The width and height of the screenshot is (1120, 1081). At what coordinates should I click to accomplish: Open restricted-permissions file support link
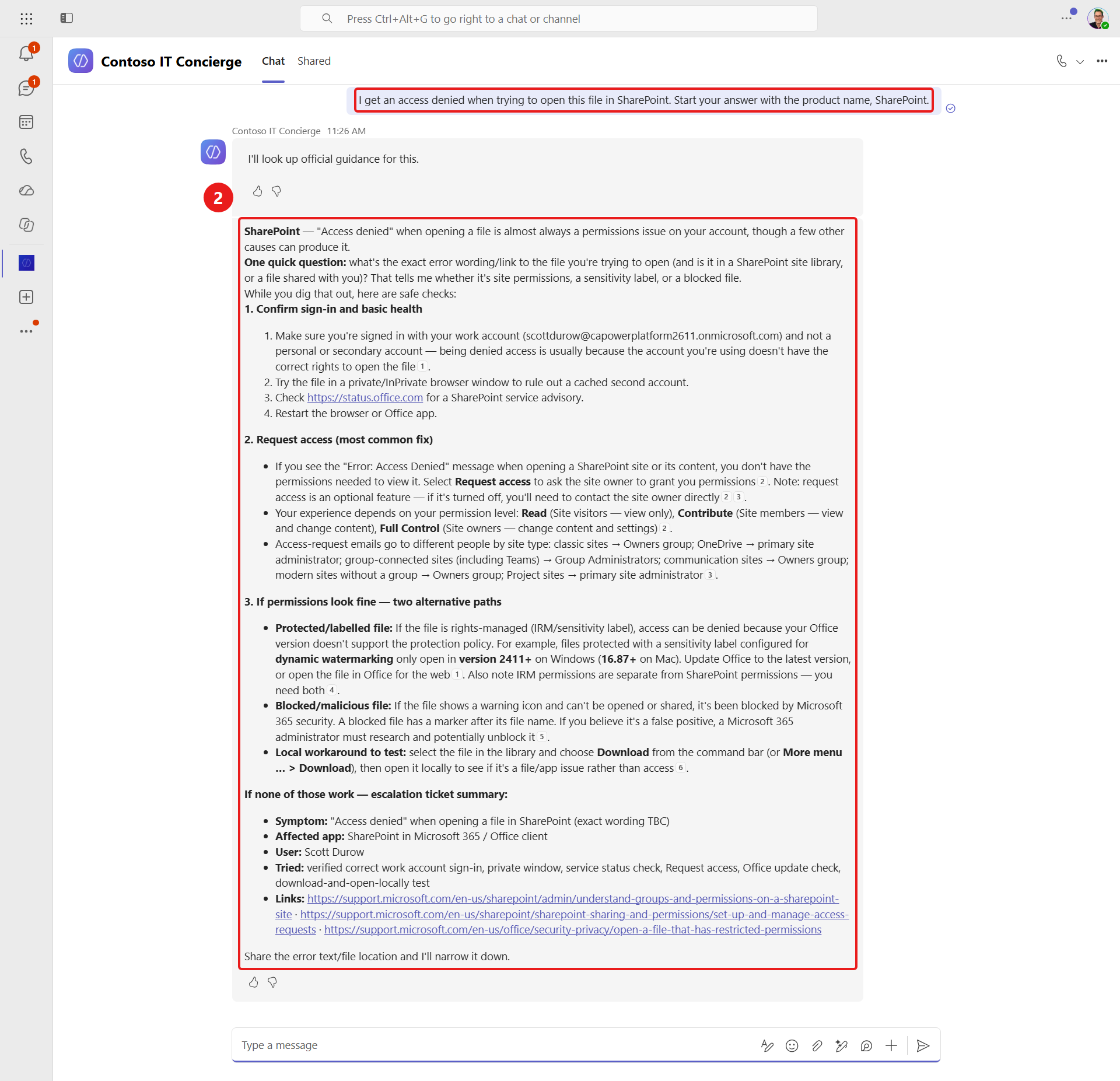click(573, 930)
